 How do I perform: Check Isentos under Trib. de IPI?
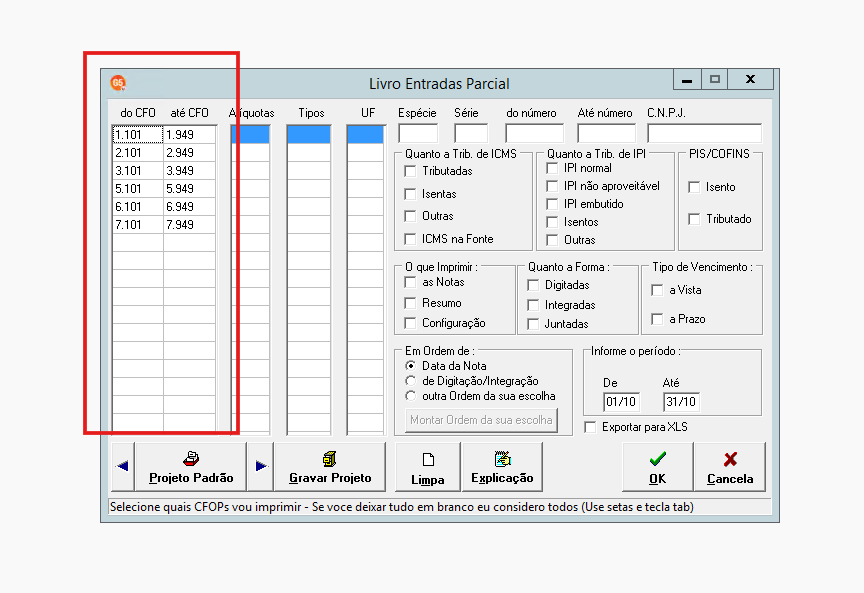tap(552, 222)
